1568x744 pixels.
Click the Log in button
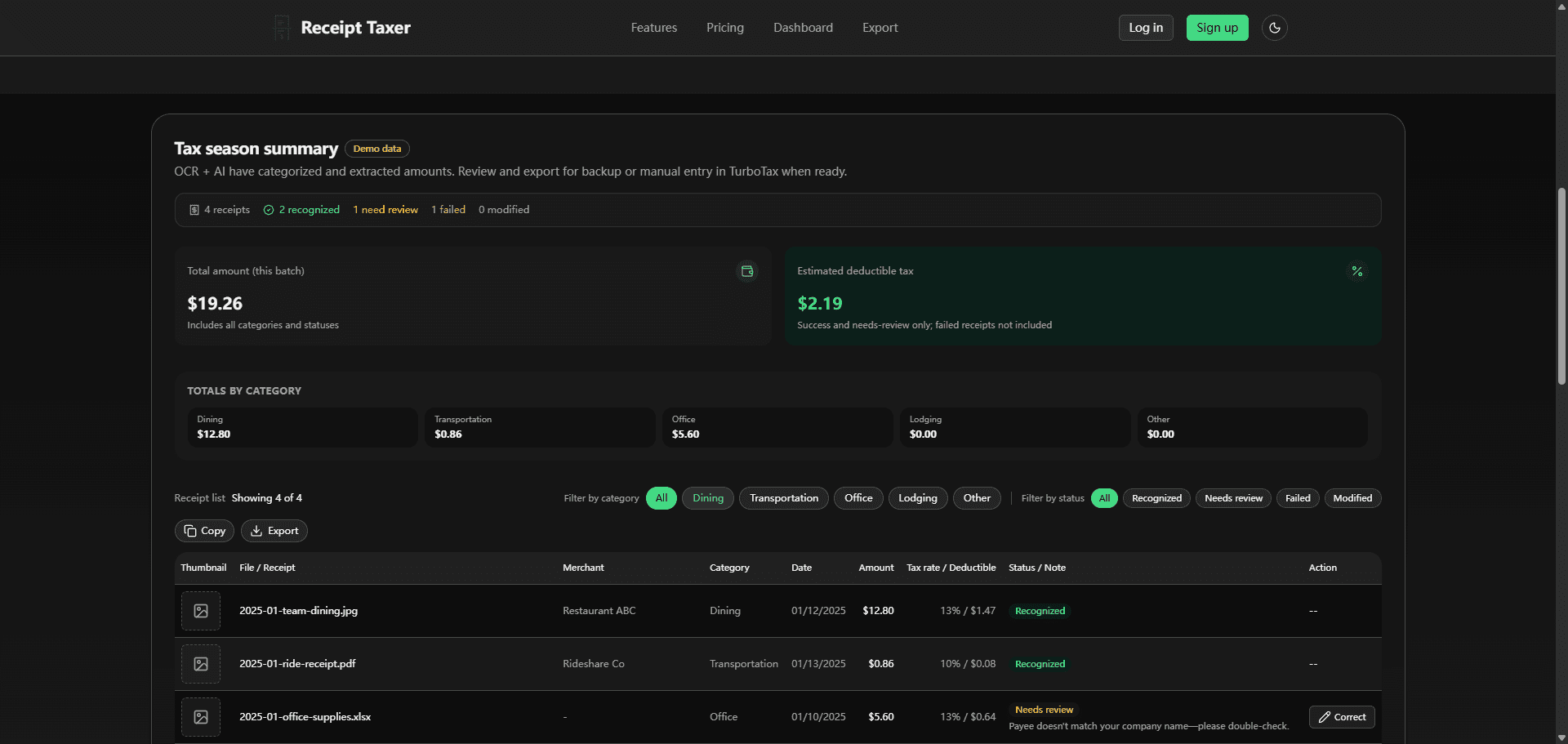(1146, 28)
